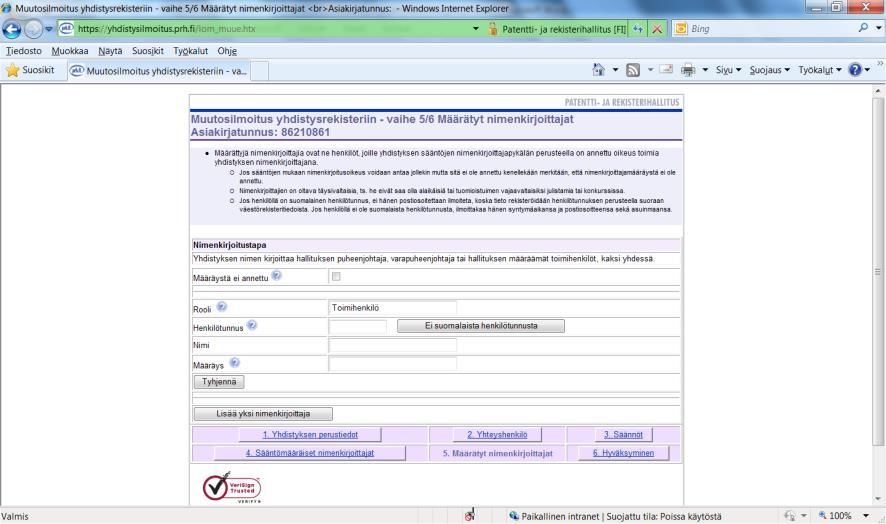The image size is (886, 524).
Task: Go to 3. Säännöt step
Action: click(x=623, y=435)
